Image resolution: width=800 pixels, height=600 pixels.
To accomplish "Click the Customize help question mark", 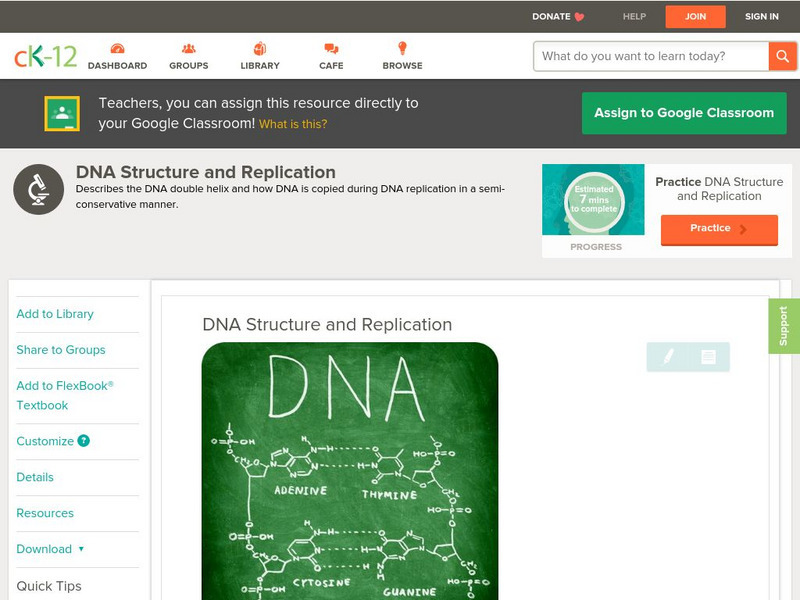I will point(84,441).
